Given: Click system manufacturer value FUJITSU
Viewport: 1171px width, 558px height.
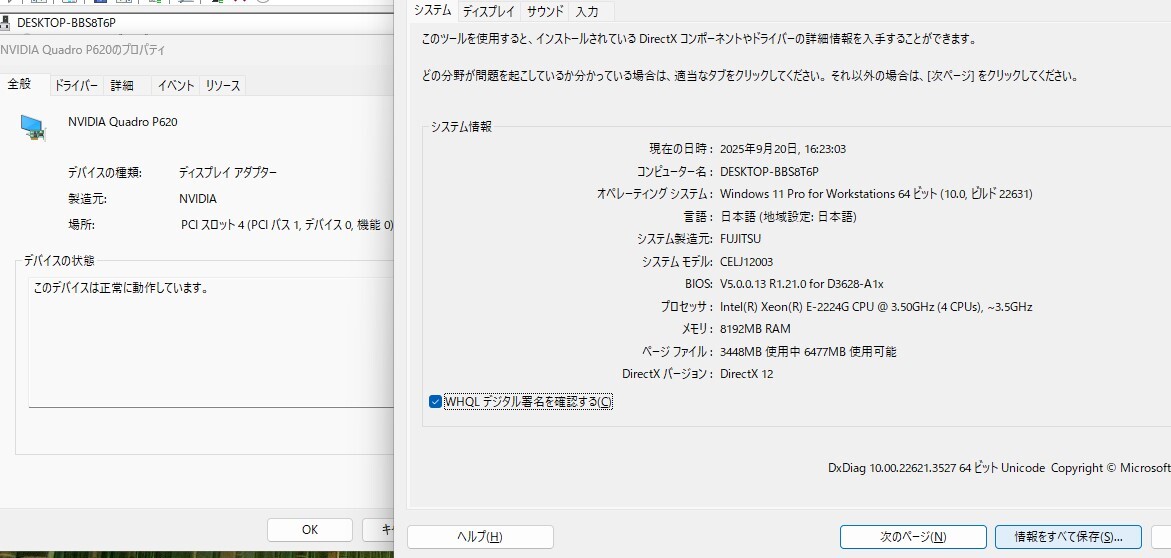Looking at the screenshot, I should point(740,239).
